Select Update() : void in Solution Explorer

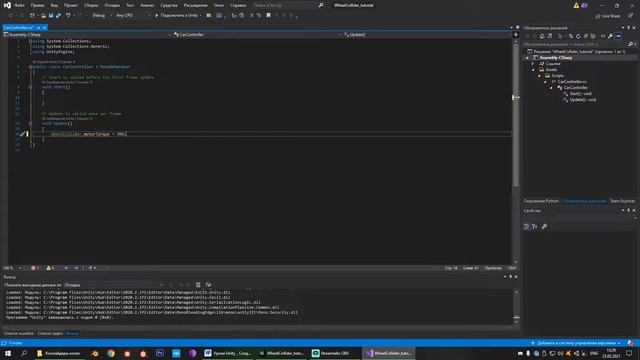coord(582,100)
